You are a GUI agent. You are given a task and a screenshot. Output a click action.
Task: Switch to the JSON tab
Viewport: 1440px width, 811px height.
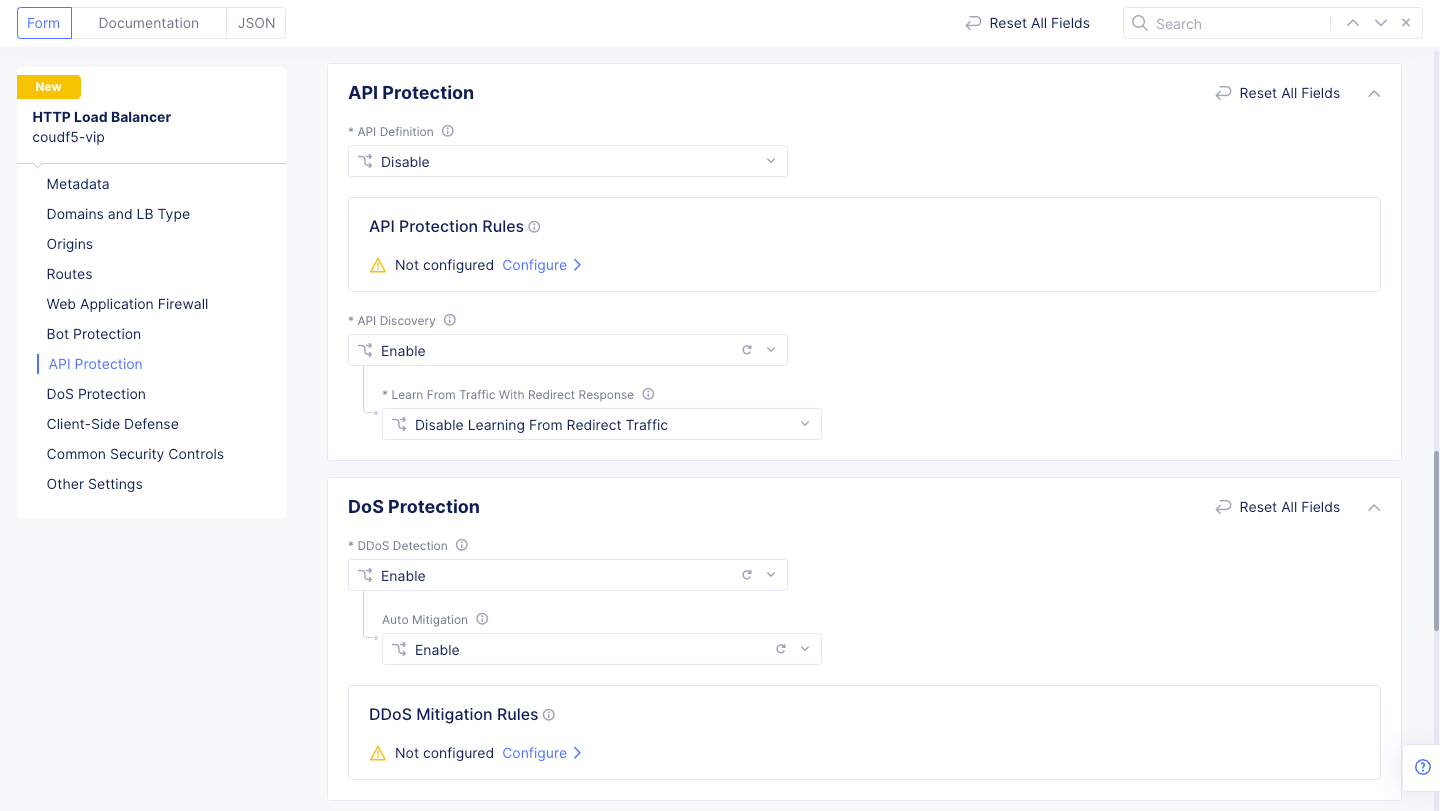(255, 22)
